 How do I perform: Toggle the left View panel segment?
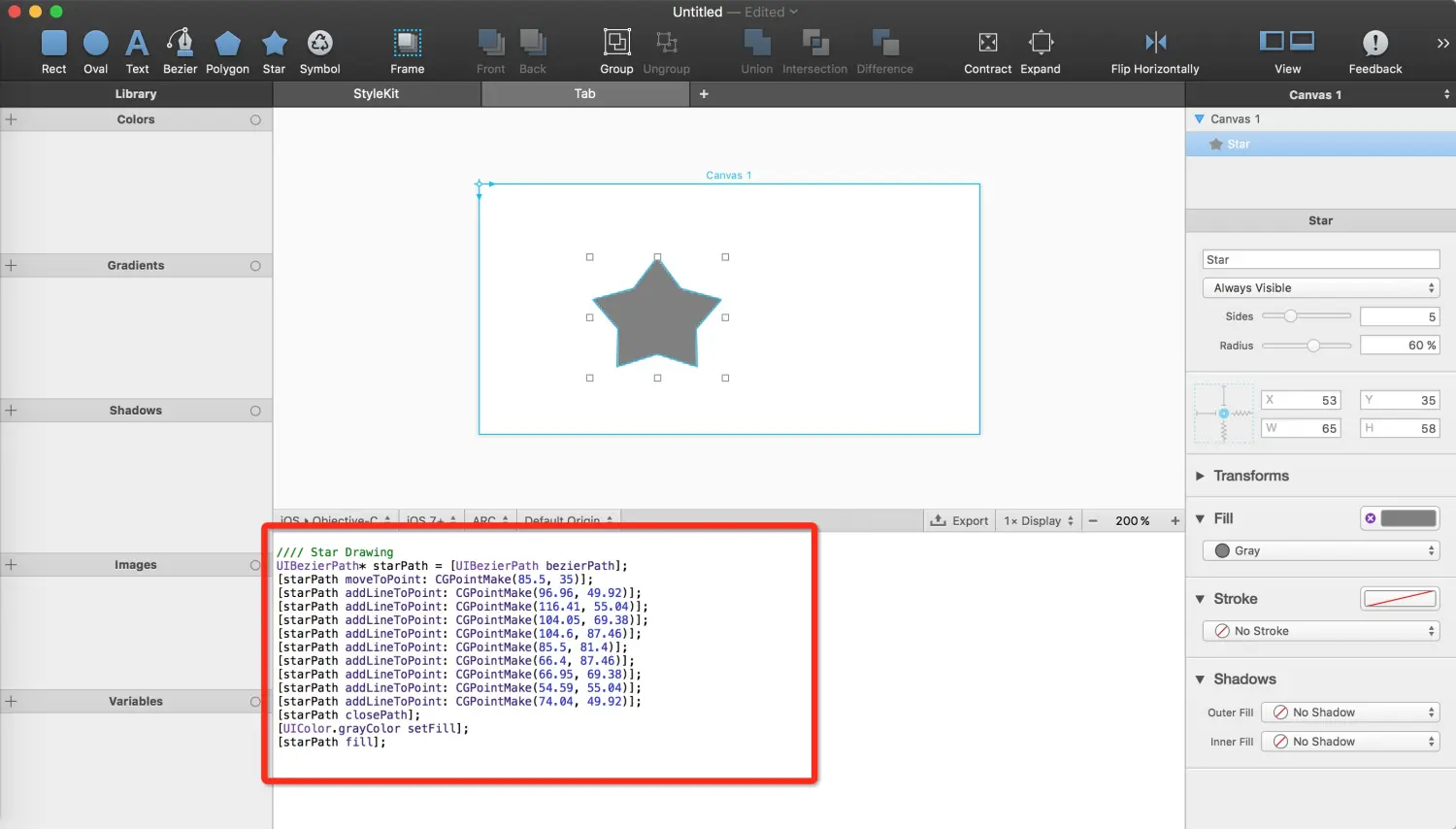click(x=1272, y=41)
